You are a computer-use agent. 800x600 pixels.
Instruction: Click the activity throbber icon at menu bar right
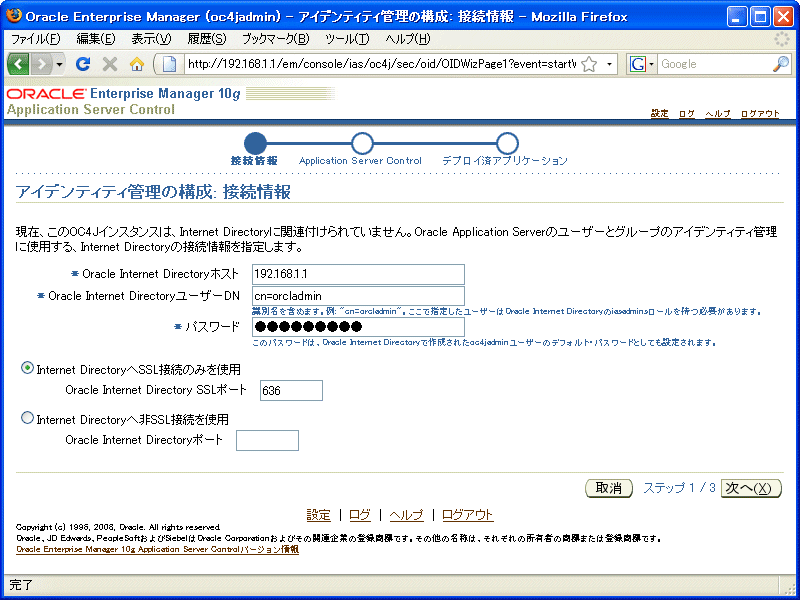pyautogui.click(x=781, y=39)
